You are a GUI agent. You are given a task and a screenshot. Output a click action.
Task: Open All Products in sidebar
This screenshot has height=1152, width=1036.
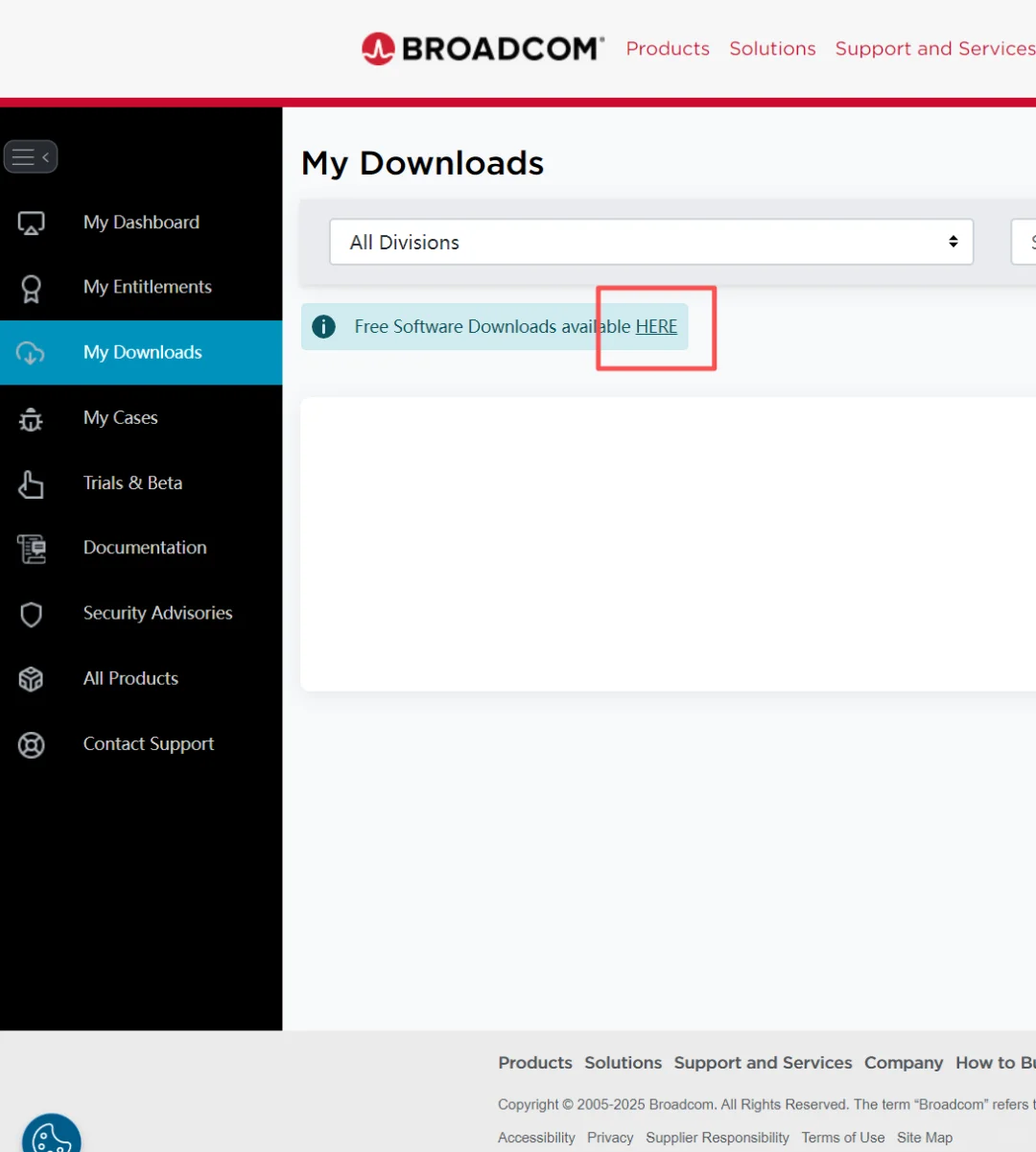point(141,679)
